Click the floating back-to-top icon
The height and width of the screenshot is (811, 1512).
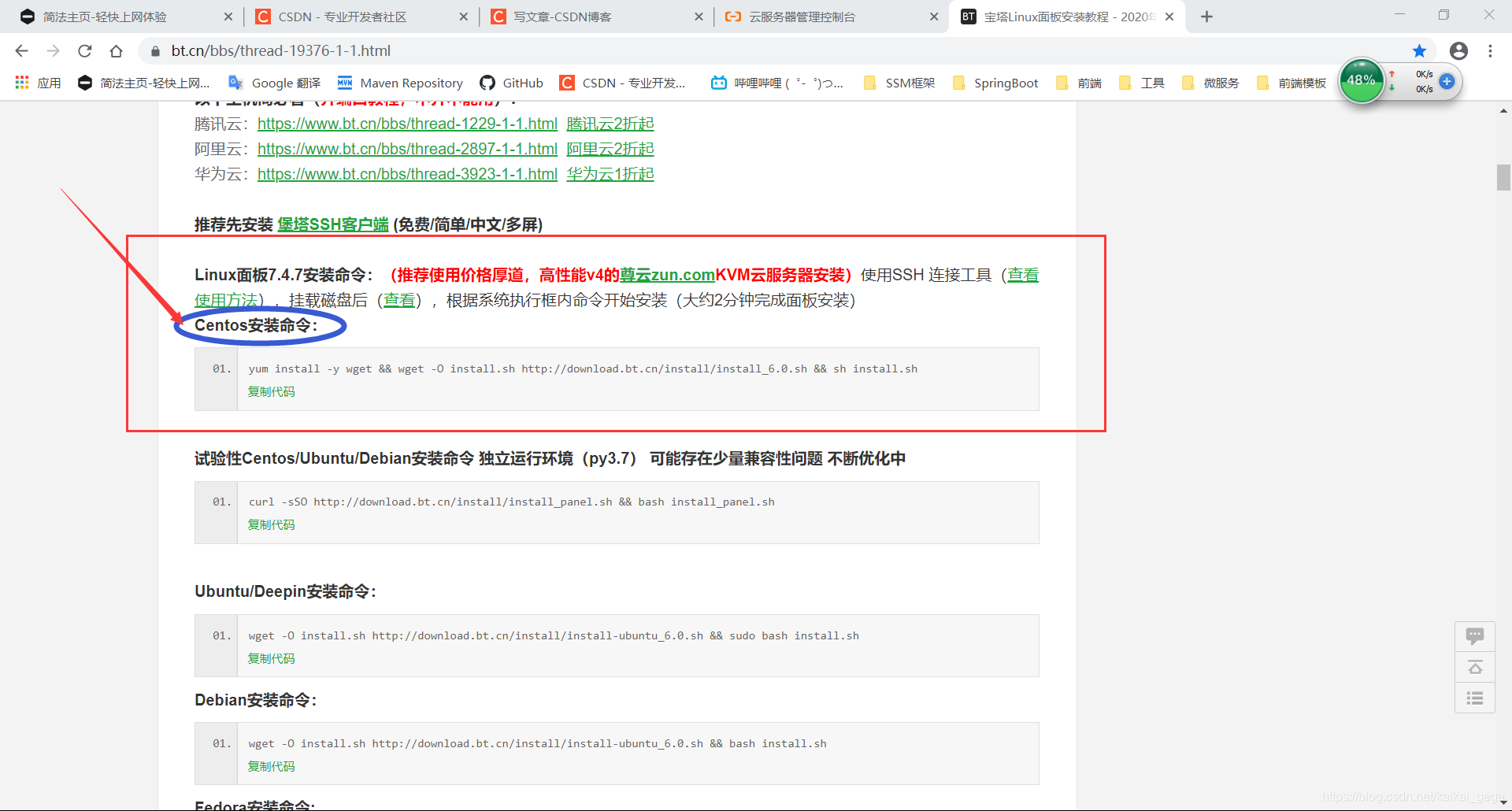click(x=1475, y=668)
